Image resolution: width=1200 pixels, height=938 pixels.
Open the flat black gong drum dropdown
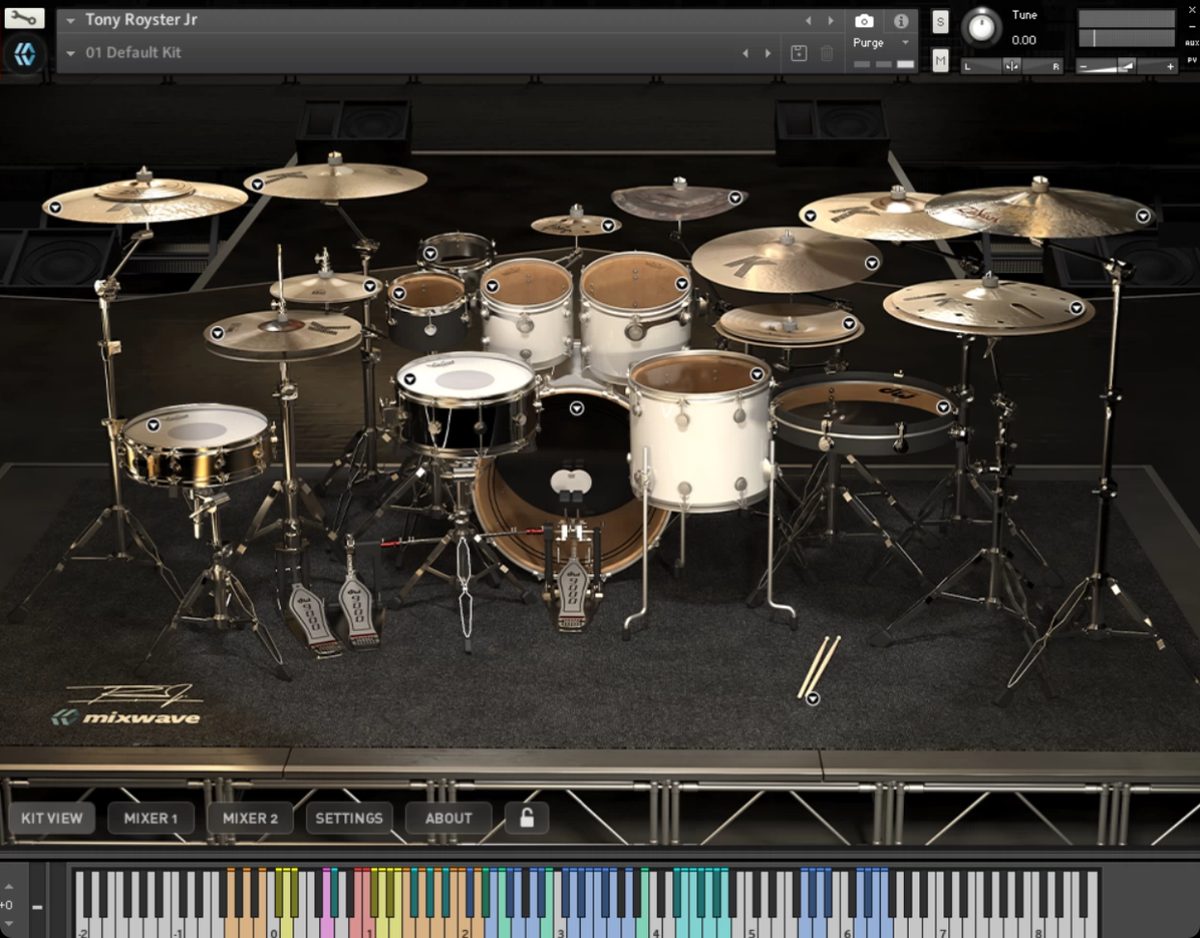pos(943,407)
